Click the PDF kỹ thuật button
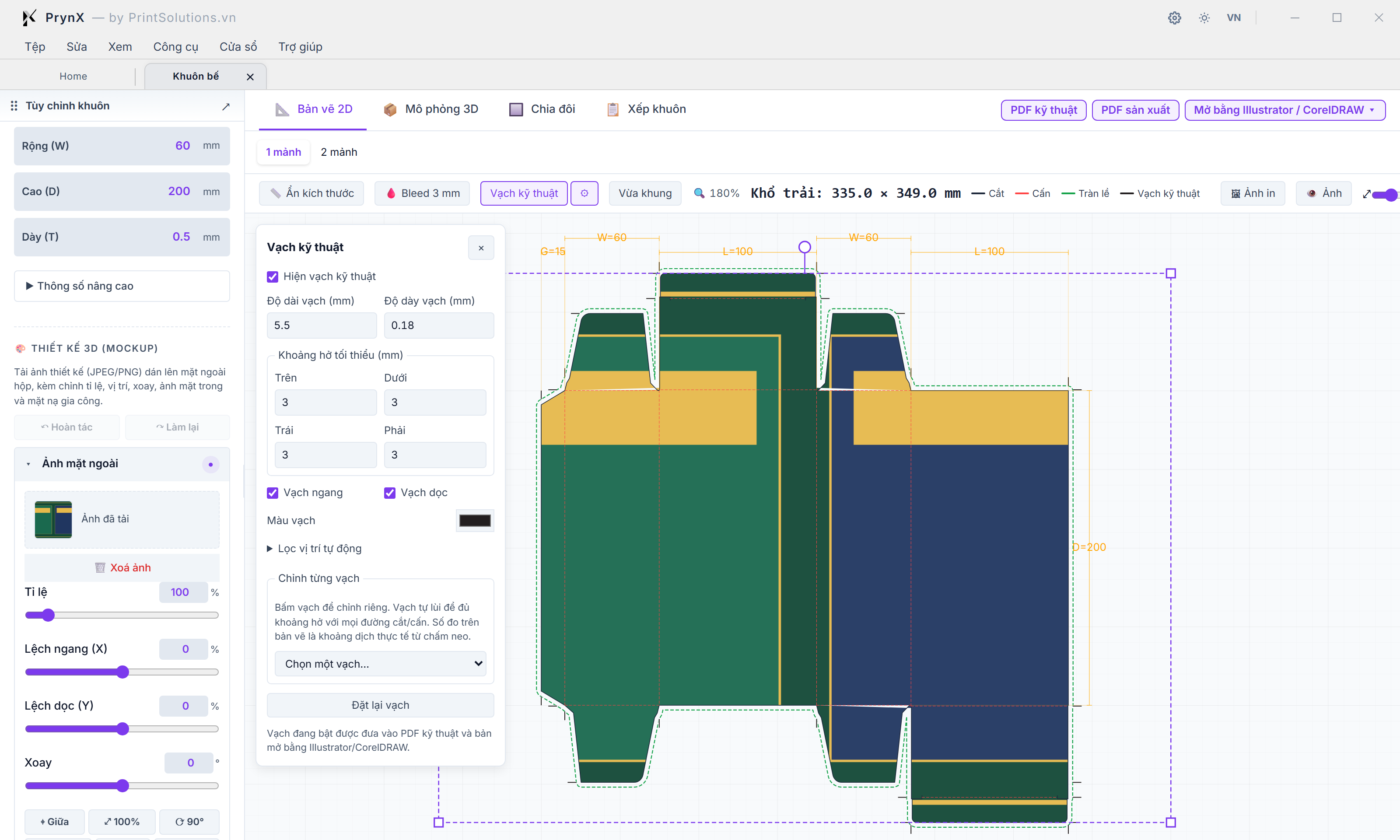This screenshot has height=840, width=1400. pos(1043,110)
